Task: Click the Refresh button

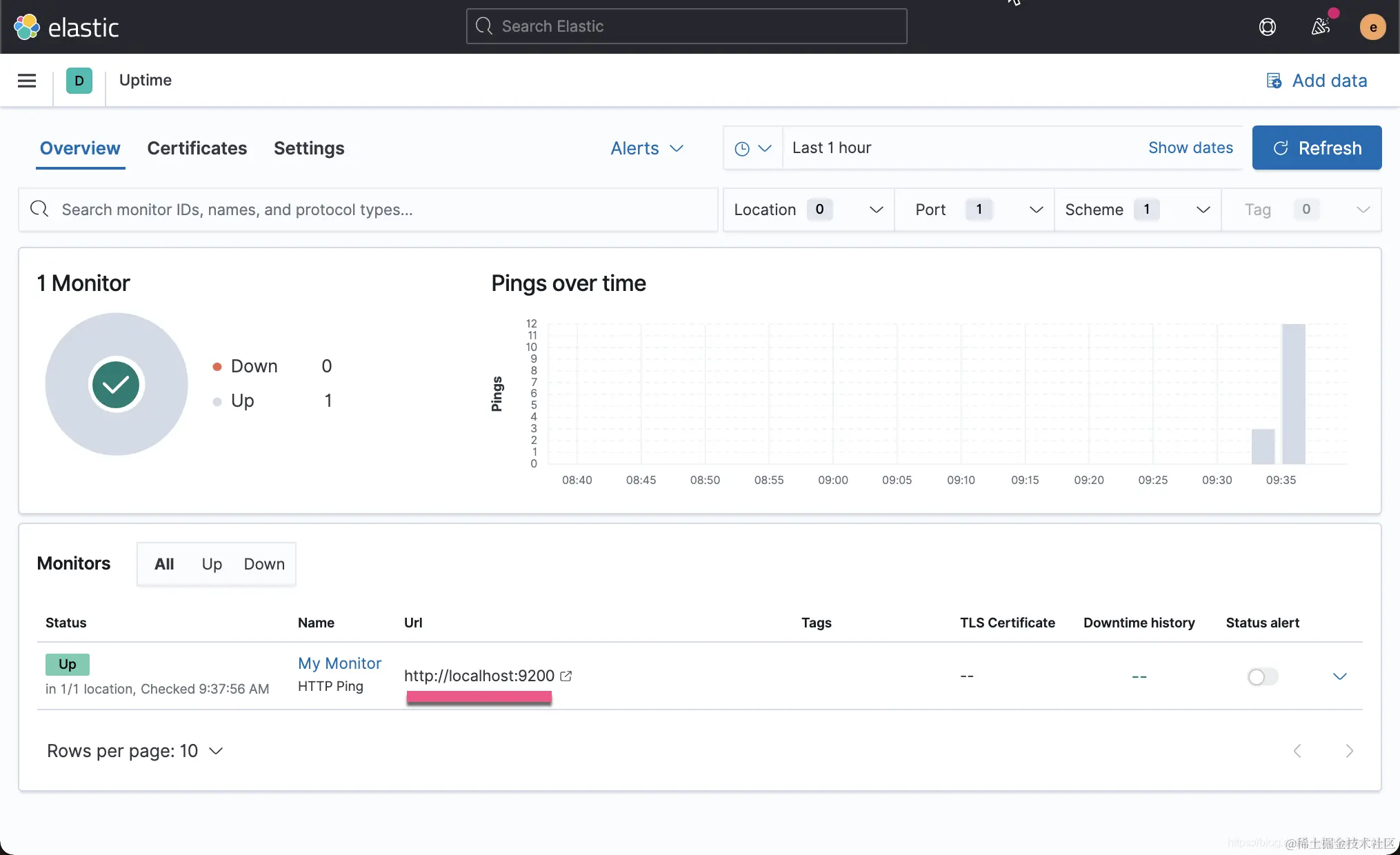Action: 1317,148
